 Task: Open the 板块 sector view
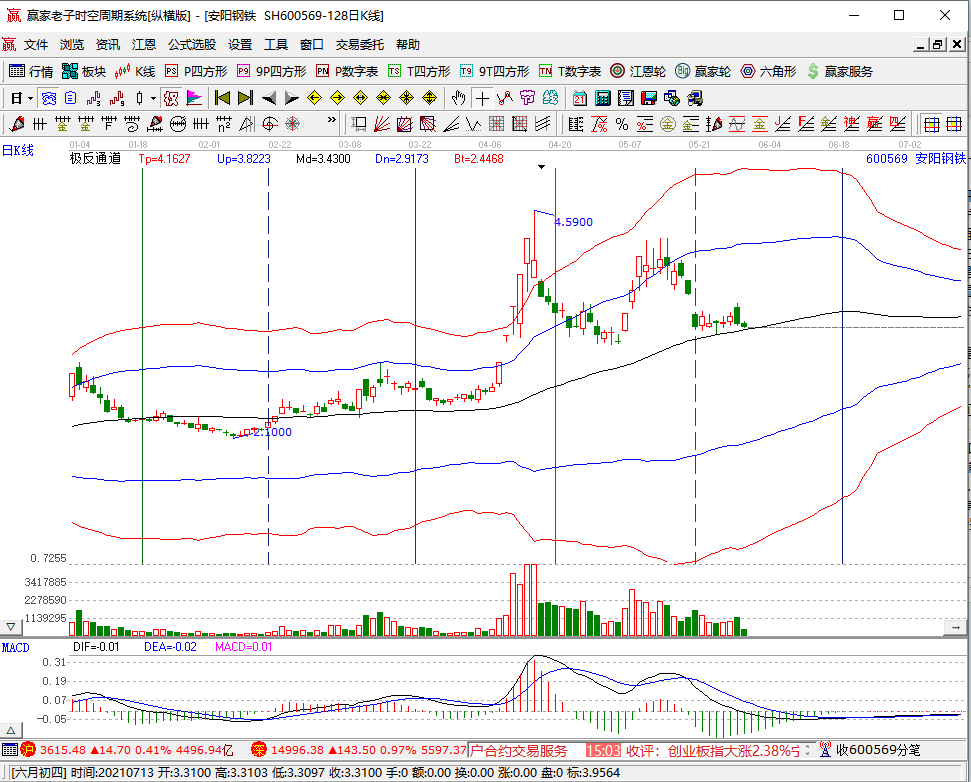tap(84, 71)
